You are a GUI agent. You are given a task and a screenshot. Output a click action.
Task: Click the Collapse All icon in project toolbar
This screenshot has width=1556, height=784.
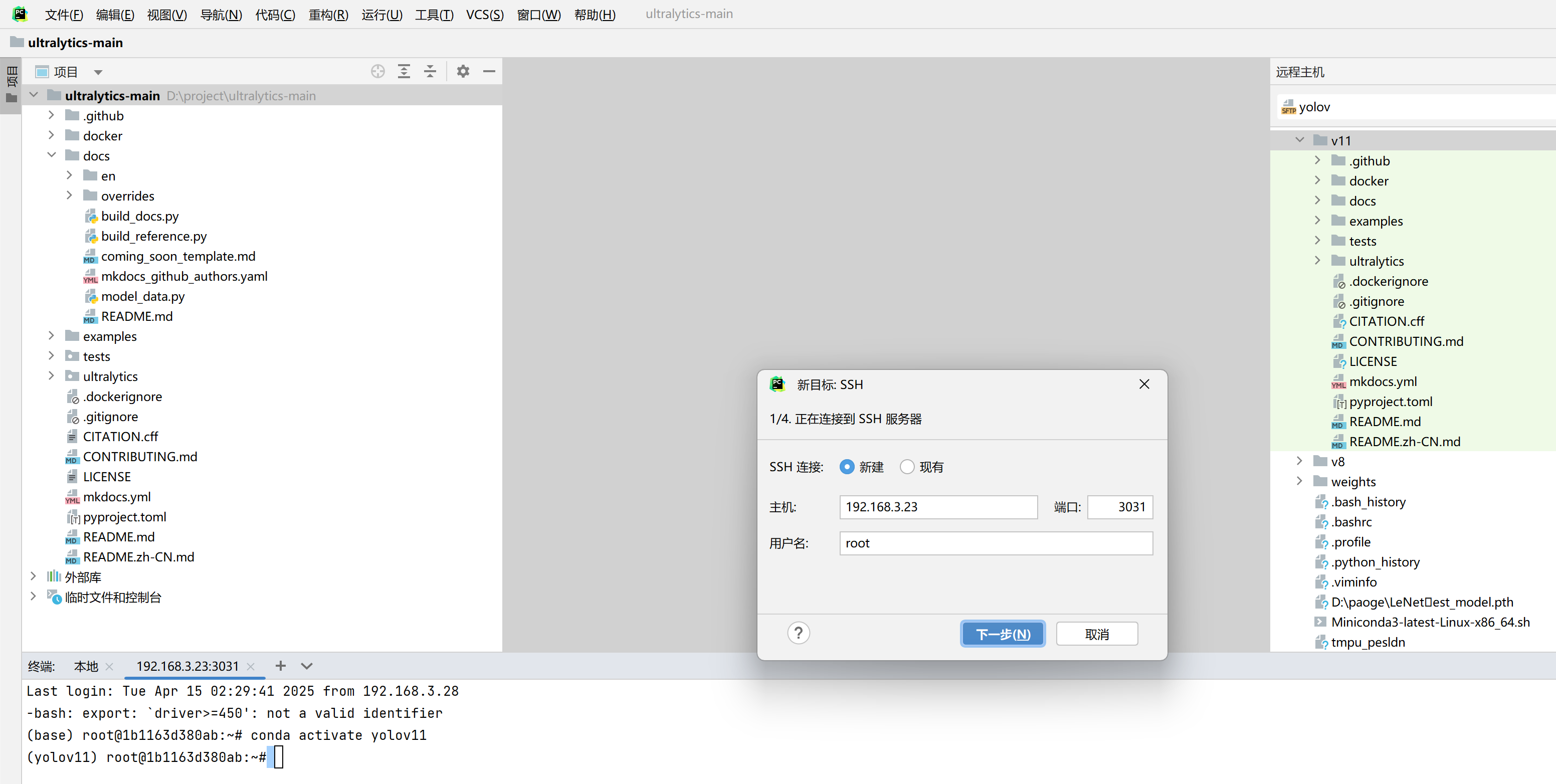430,71
